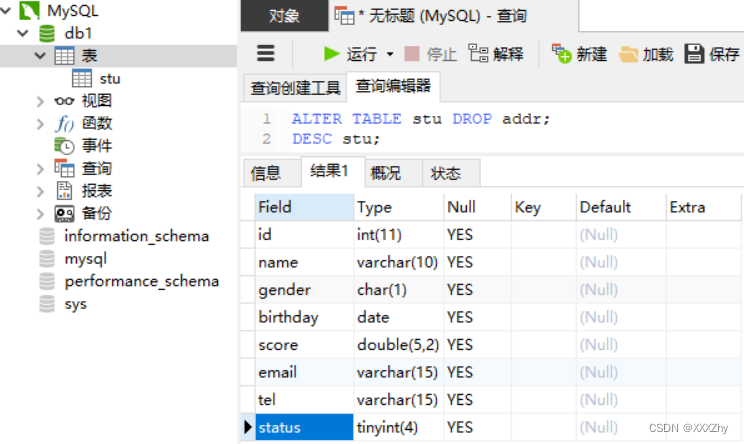Click the information_schema database icon
This screenshot has height=444, width=744.
point(46,236)
